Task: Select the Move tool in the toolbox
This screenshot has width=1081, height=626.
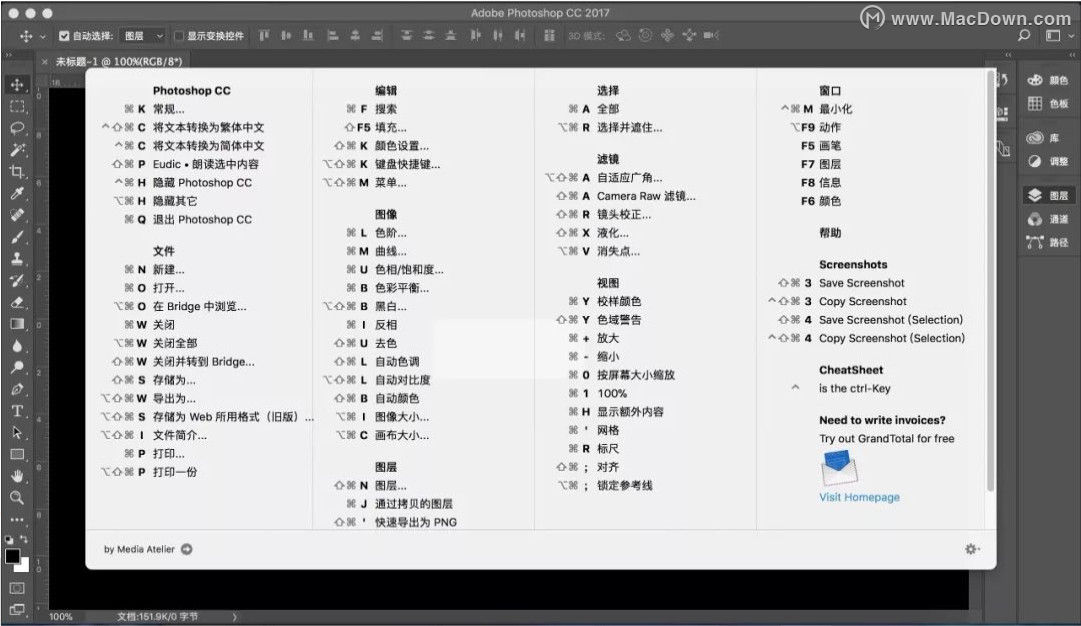Action: (x=17, y=84)
